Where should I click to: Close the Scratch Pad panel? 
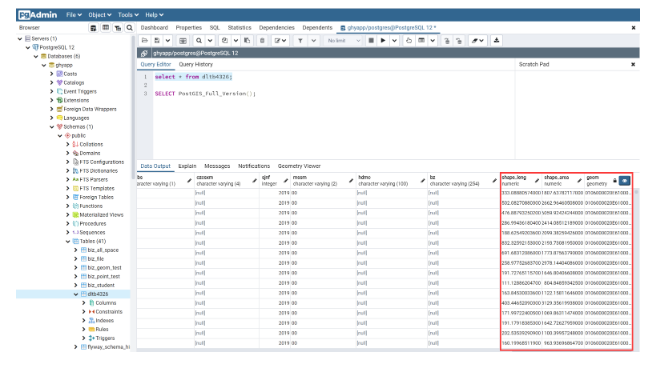[x=633, y=64]
